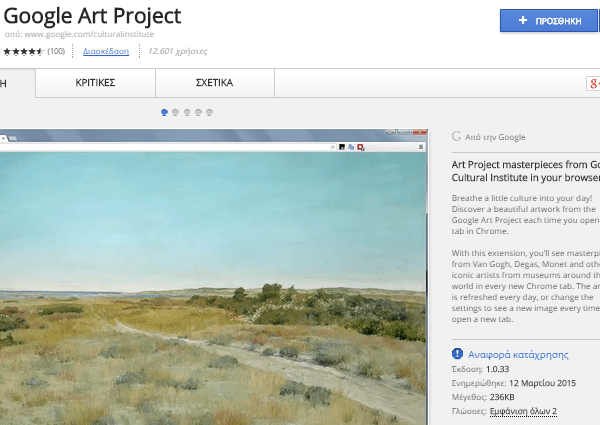Follow the Διασκέδαση category link
This screenshot has width=600, height=425.
click(x=106, y=51)
